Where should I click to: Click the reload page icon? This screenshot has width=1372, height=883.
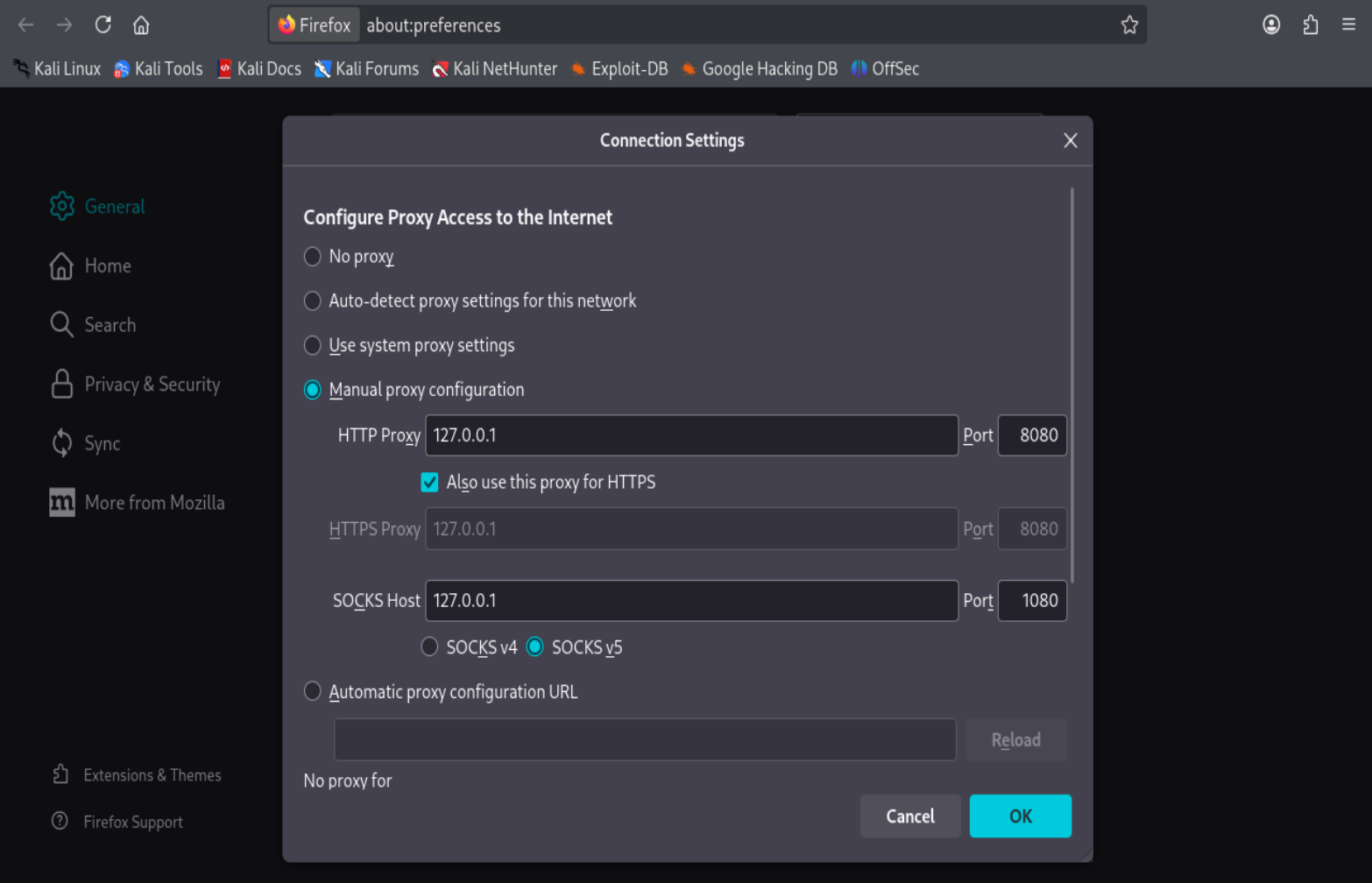pos(103,25)
